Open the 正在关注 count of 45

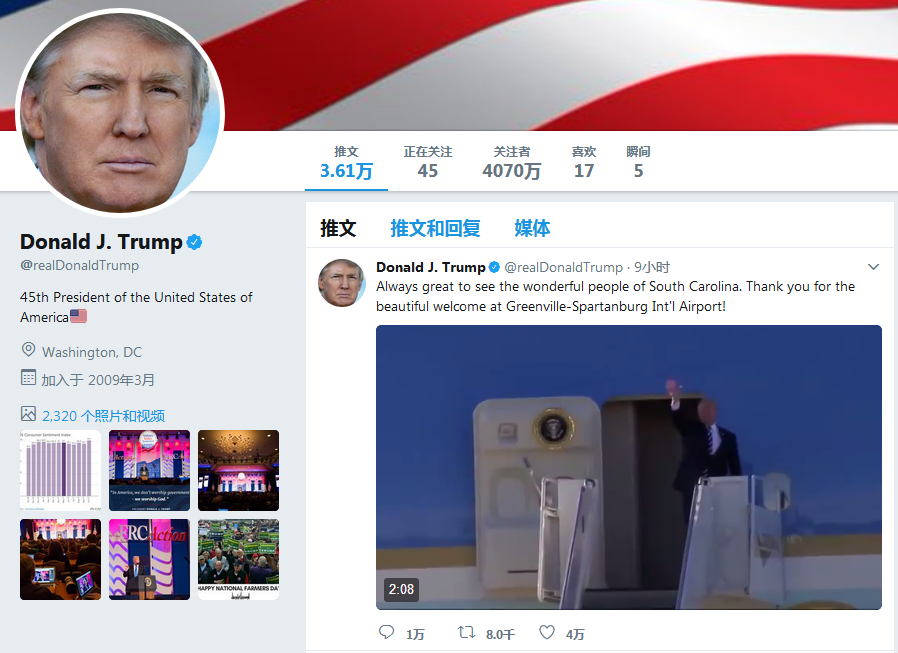coord(428,162)
